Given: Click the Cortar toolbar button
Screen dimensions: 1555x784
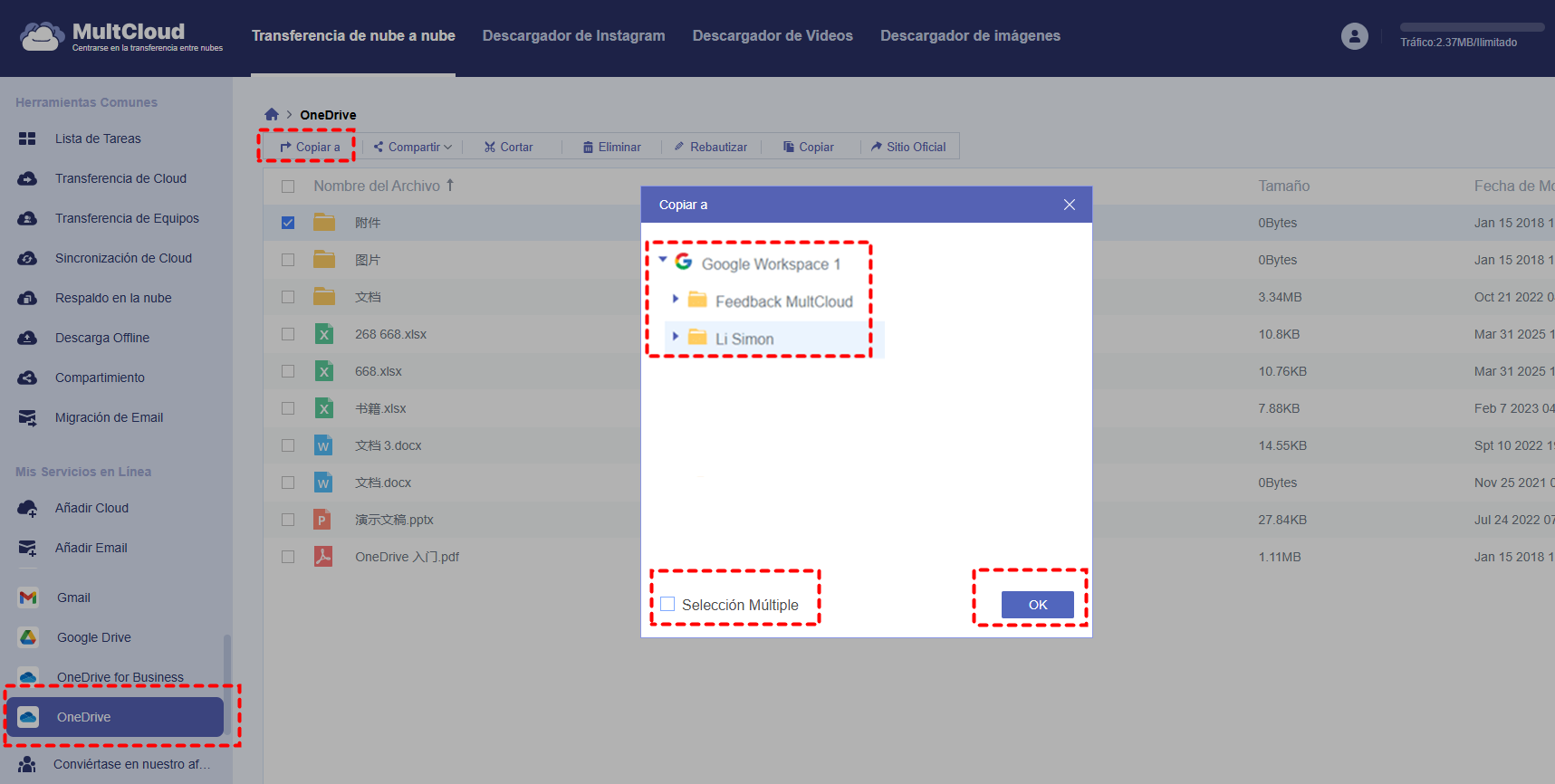Looking at the screenshot, I should click(x=508, y=147).
